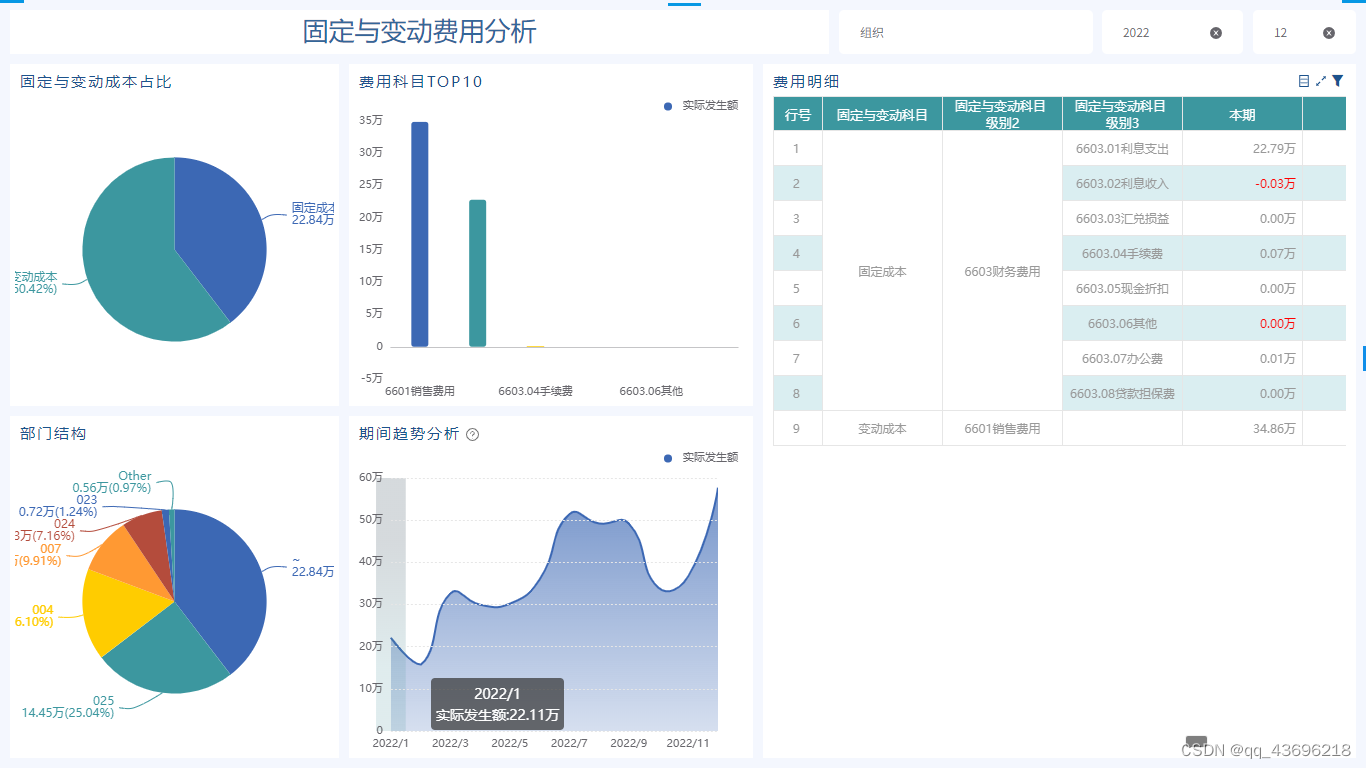1366x768 pixels.
Task: Sort by the 本期 column header
Action: point(1242,115)
